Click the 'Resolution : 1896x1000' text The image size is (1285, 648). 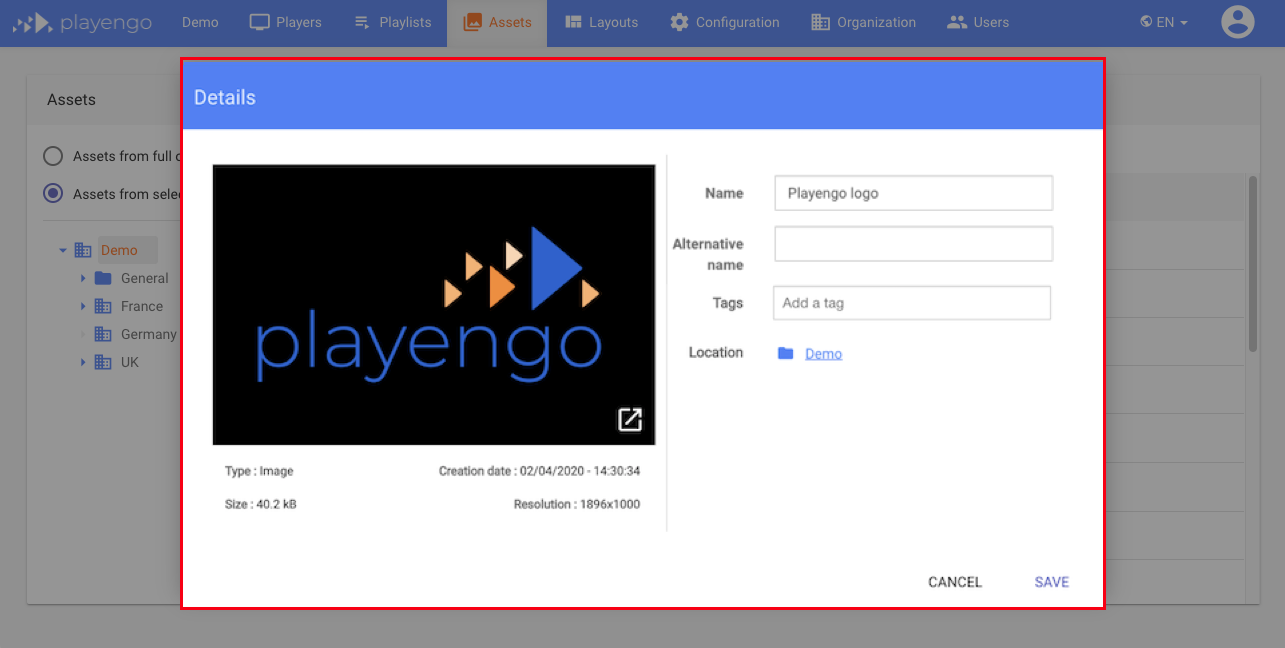[577, 504]
